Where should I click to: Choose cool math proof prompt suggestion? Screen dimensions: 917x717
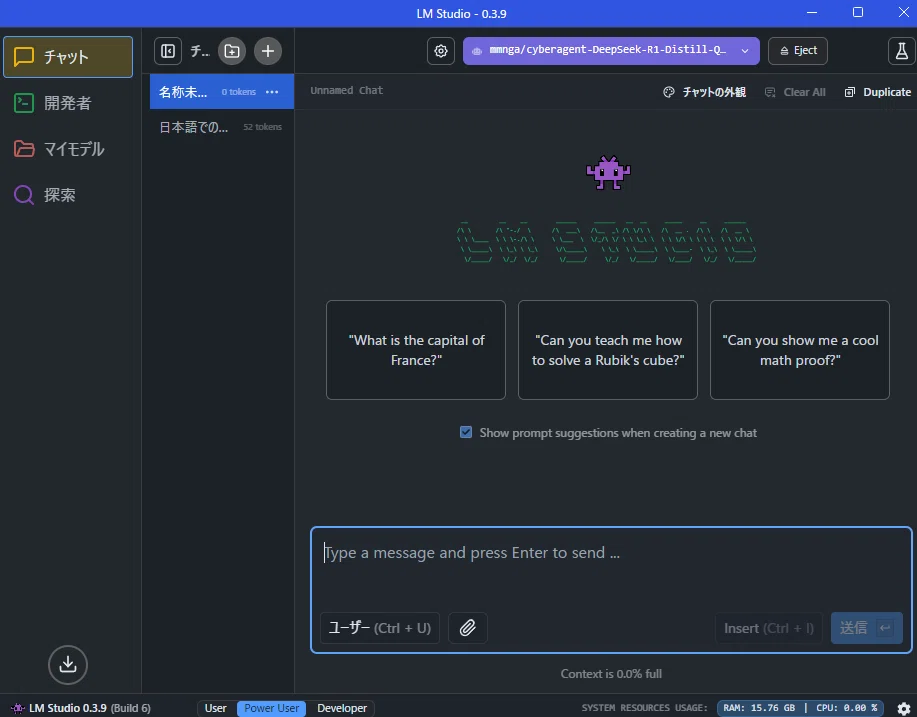[x=799, y=350]
